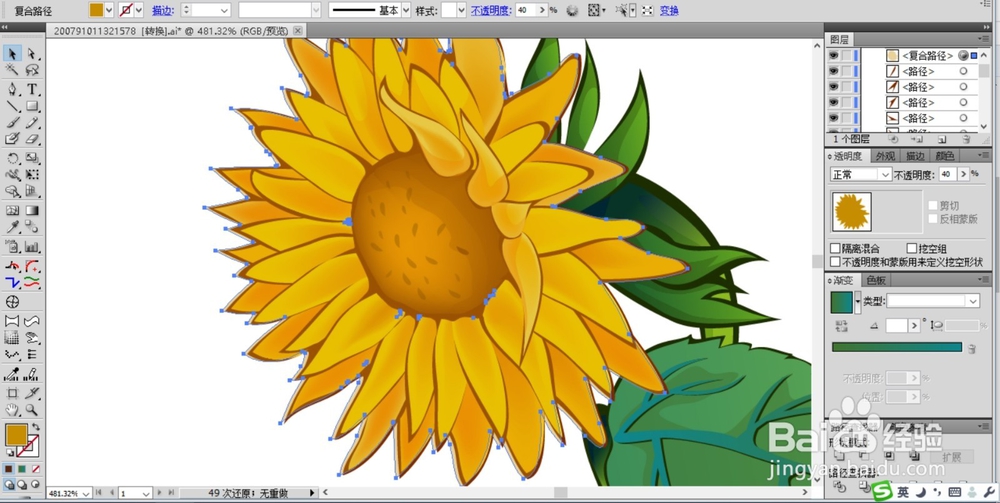Select the Magic Wand tool
Image resolution: width=1000 pixels, height=503 pixels.
(12, 70)
